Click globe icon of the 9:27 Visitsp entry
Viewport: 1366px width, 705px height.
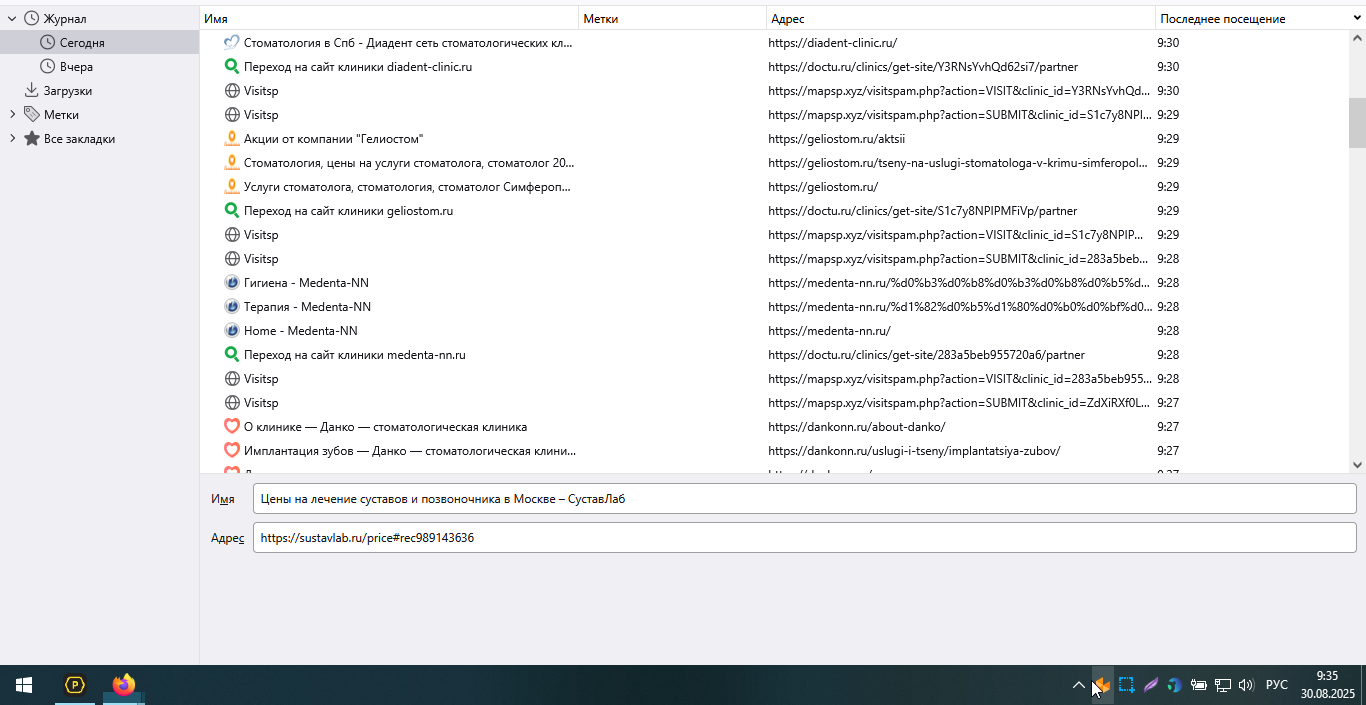coord(232,402)
